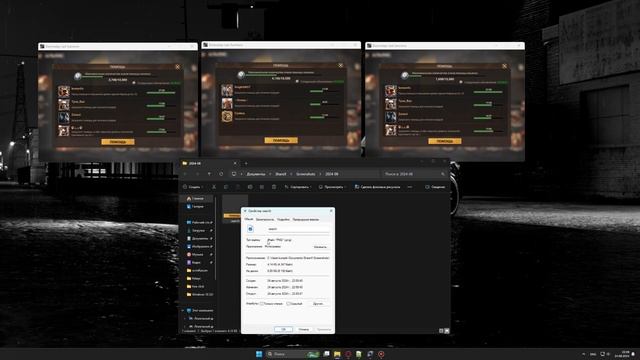The image size is (640, 360).
Task: Switch Explorer to large thumbnails view icon
Action: 447,331
